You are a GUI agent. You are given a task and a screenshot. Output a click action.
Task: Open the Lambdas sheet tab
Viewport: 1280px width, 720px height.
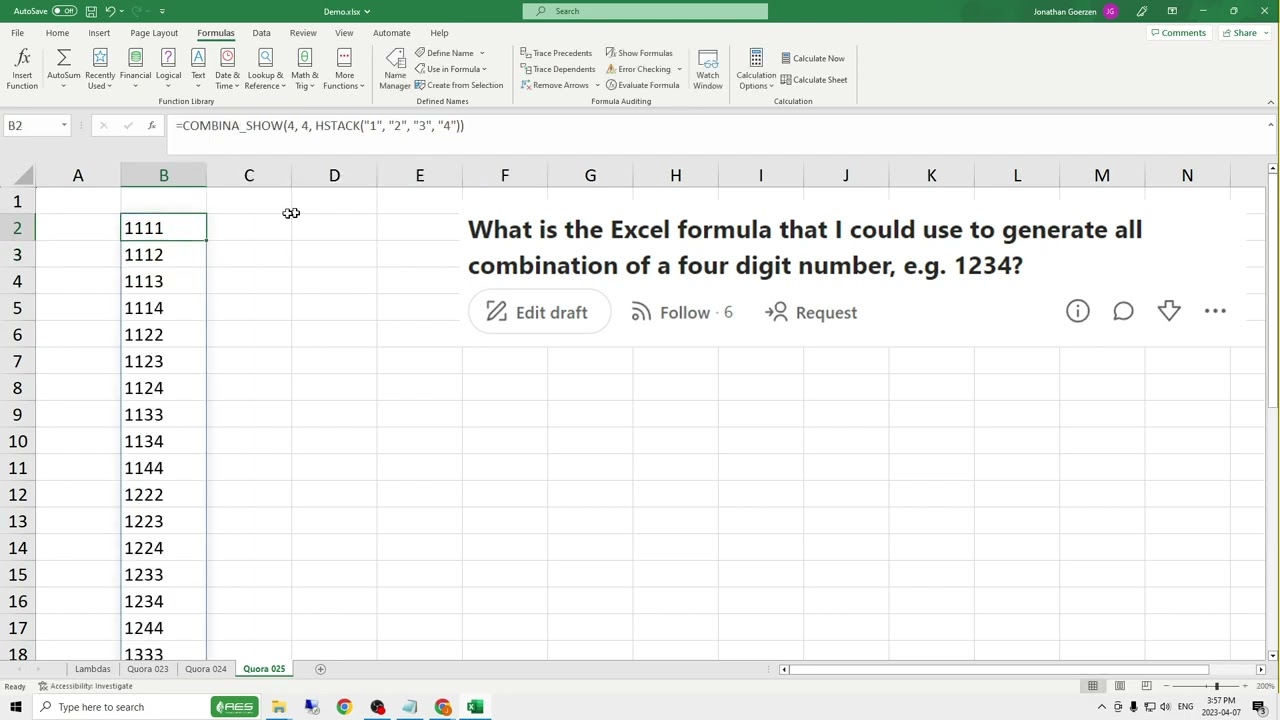tap(92, 669)
